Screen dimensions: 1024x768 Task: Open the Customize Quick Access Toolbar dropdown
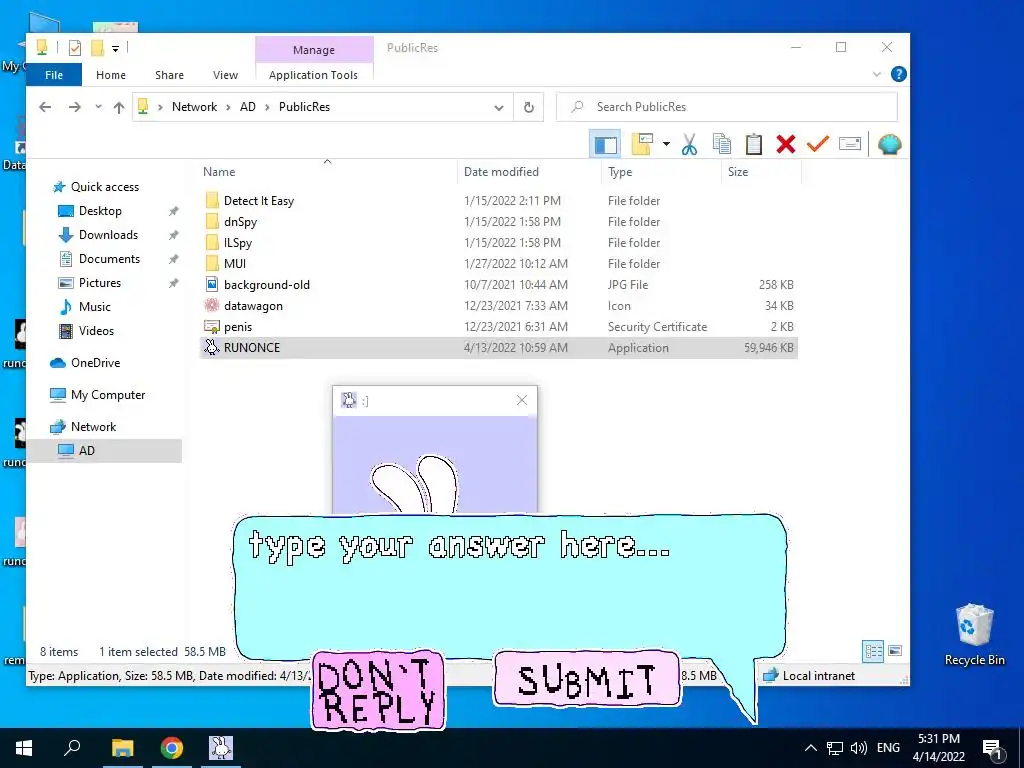point(115,48)
